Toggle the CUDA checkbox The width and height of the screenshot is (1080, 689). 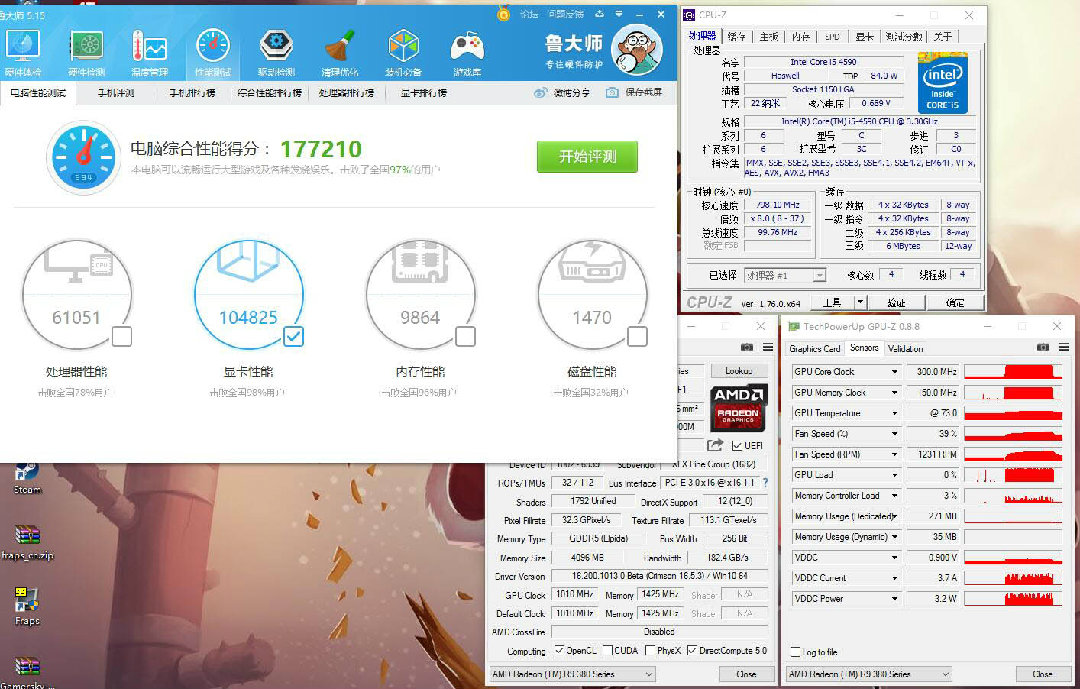(608, 650)
